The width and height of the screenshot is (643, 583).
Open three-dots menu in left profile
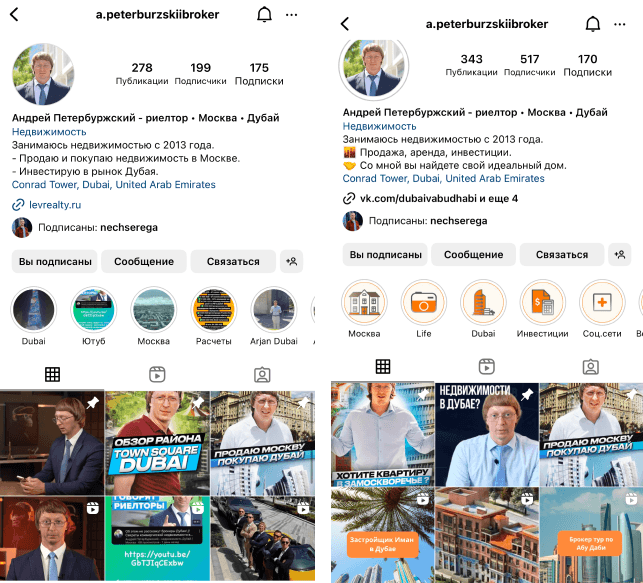(291, 15)
